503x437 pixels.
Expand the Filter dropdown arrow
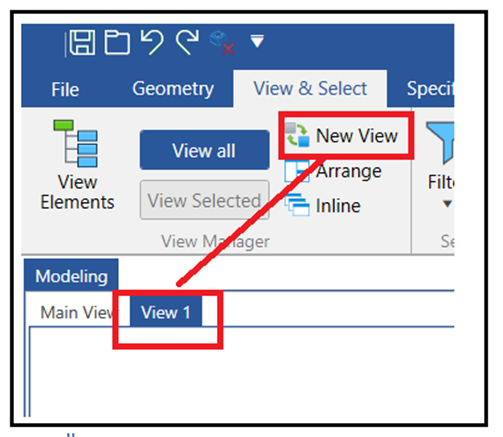447,203
